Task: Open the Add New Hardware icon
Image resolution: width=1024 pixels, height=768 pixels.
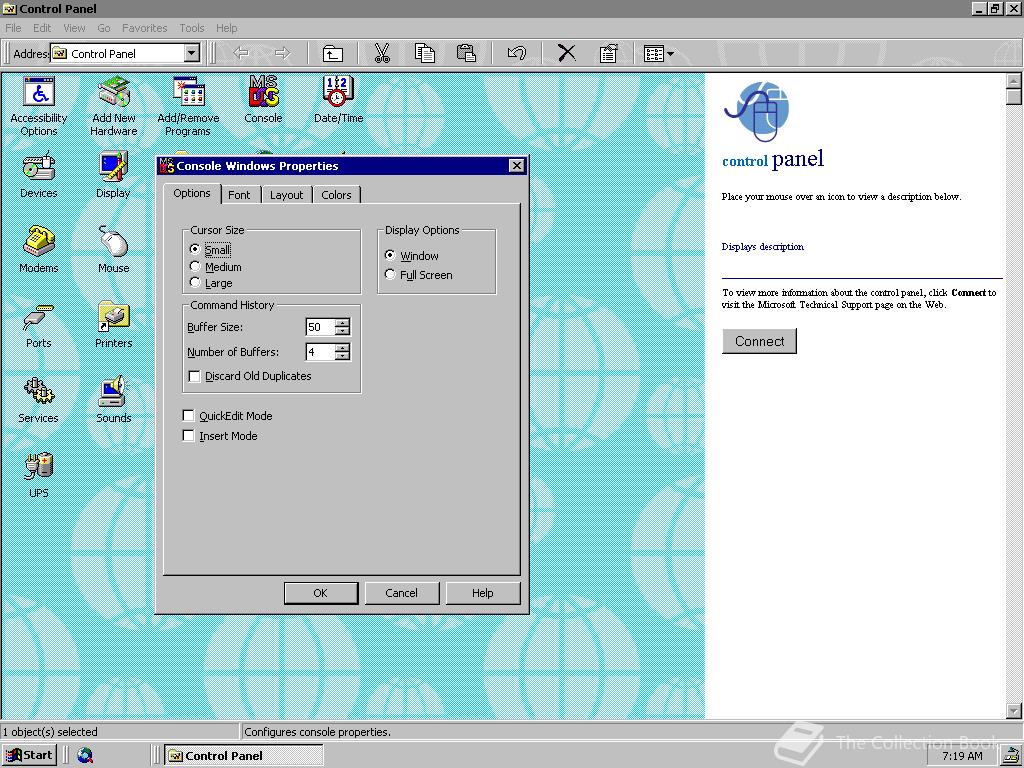Action: (x=114, y=106)
